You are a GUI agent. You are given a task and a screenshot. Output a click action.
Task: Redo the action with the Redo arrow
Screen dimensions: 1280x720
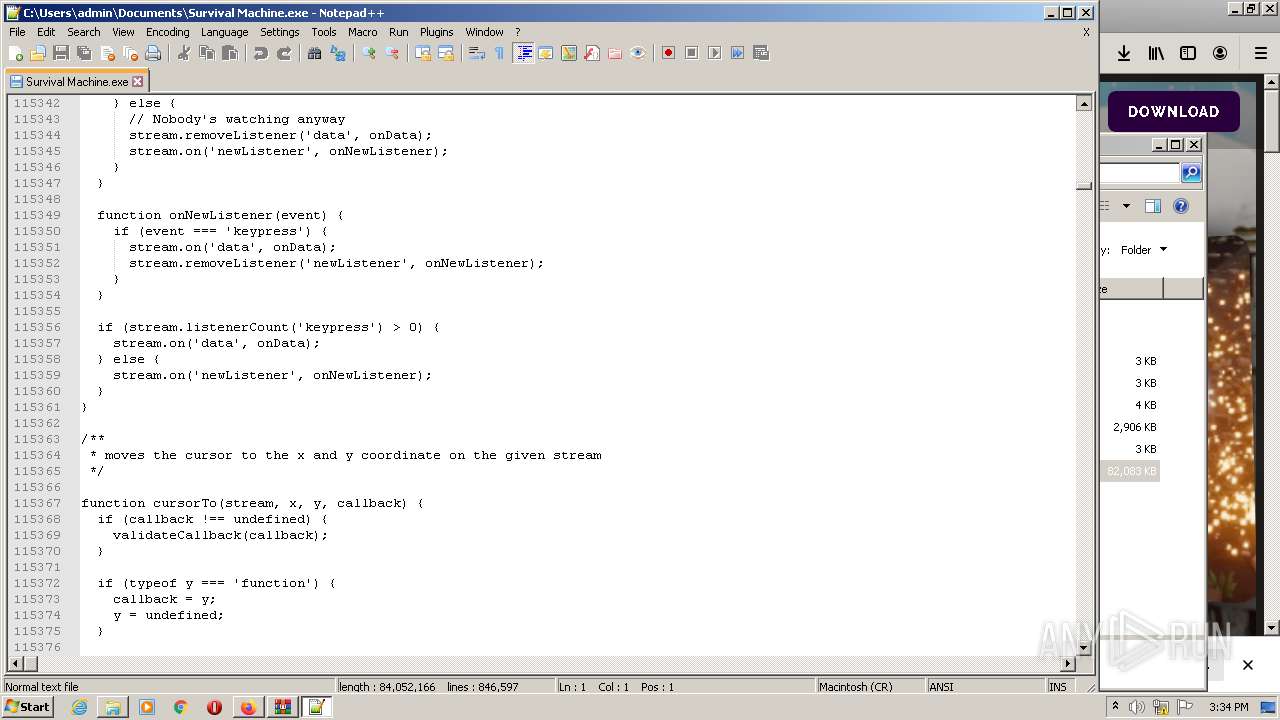[x=284, y=53]
